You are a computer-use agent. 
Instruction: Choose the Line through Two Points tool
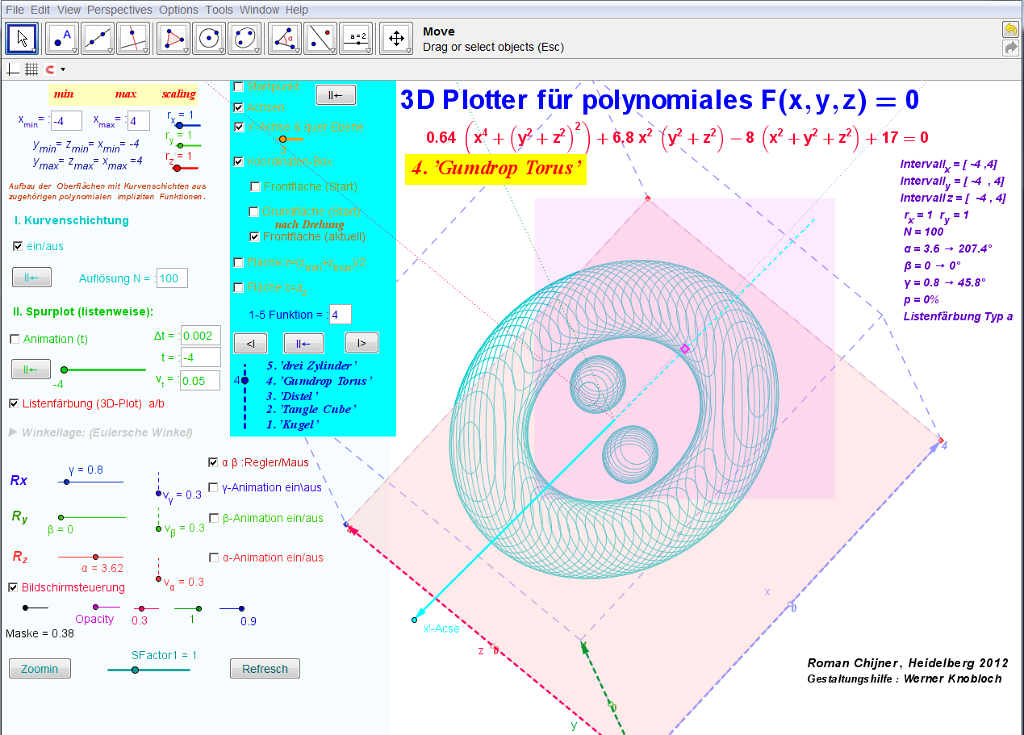[x=99, y=39]
